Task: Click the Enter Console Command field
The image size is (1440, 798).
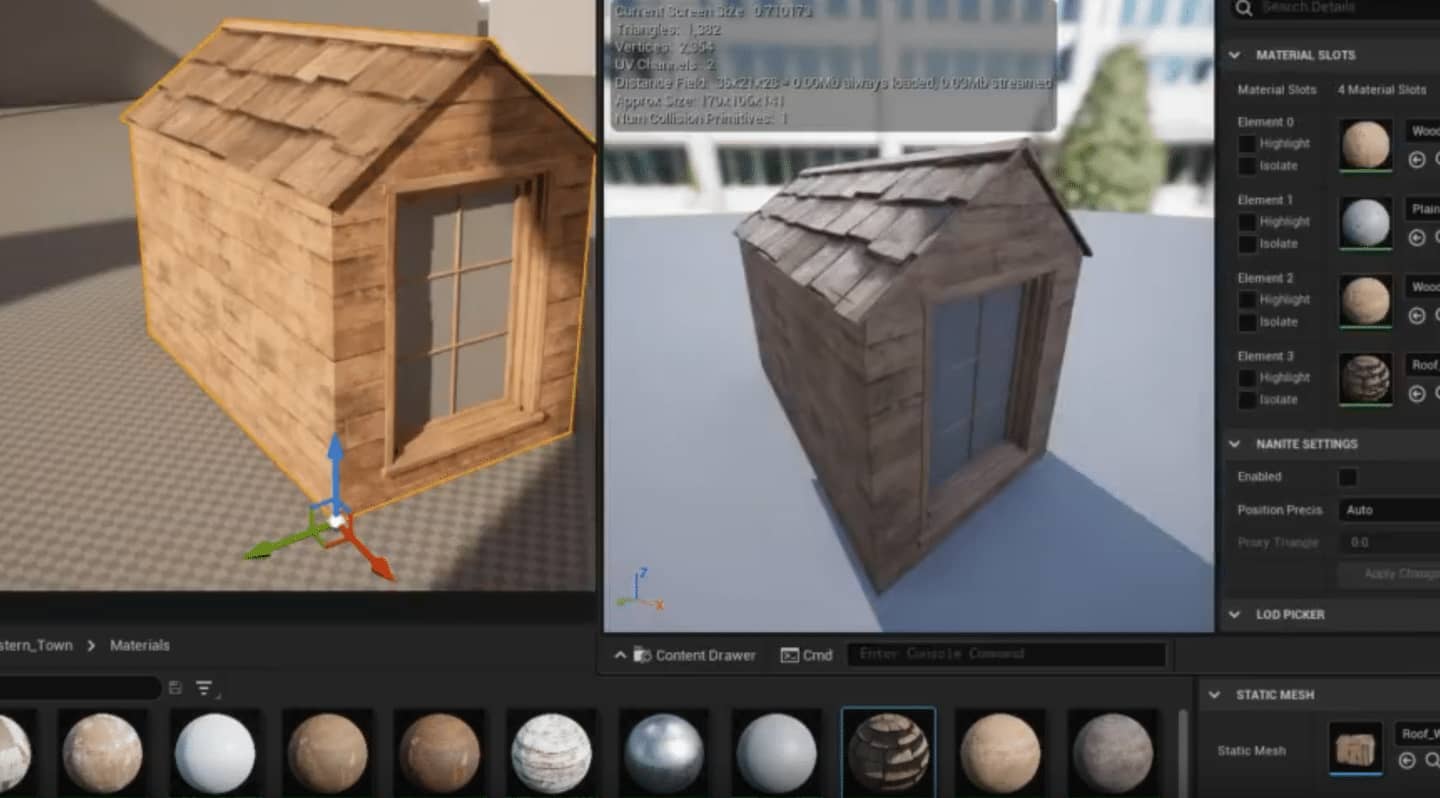Action: click(1006, 654)
